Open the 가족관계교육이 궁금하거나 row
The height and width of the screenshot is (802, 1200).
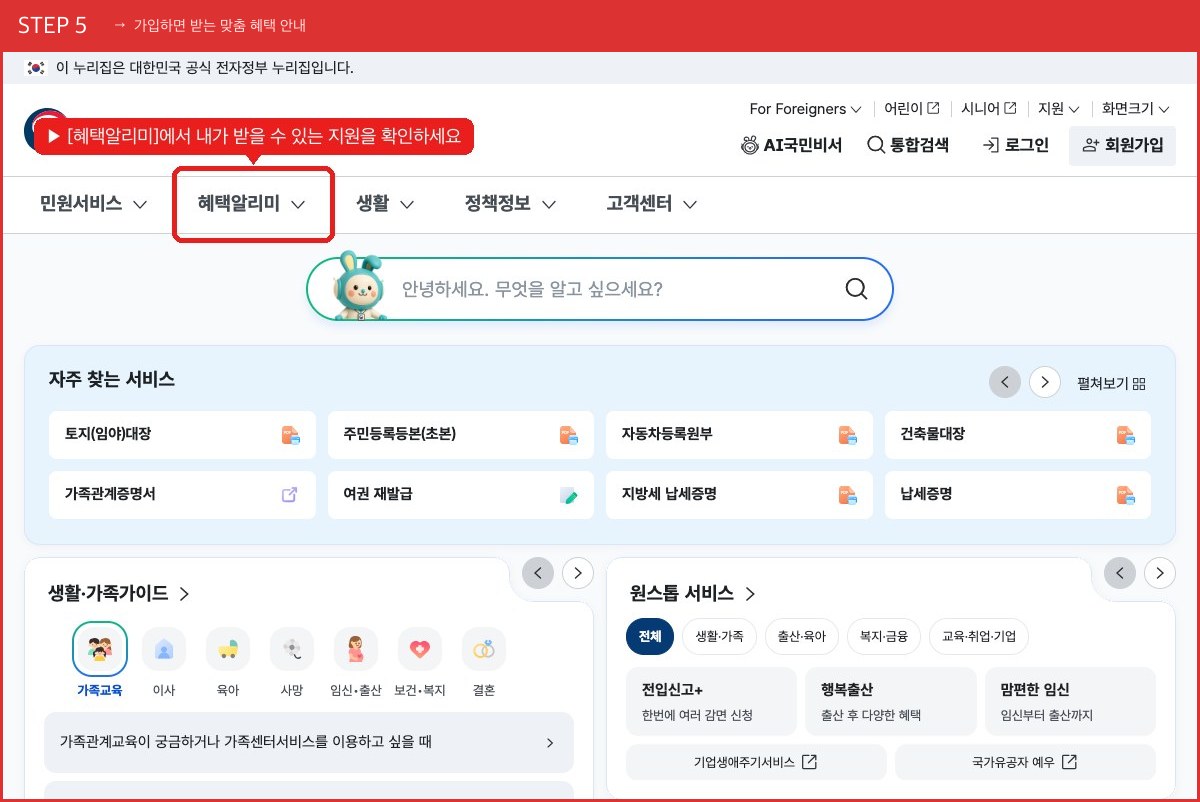309,743
